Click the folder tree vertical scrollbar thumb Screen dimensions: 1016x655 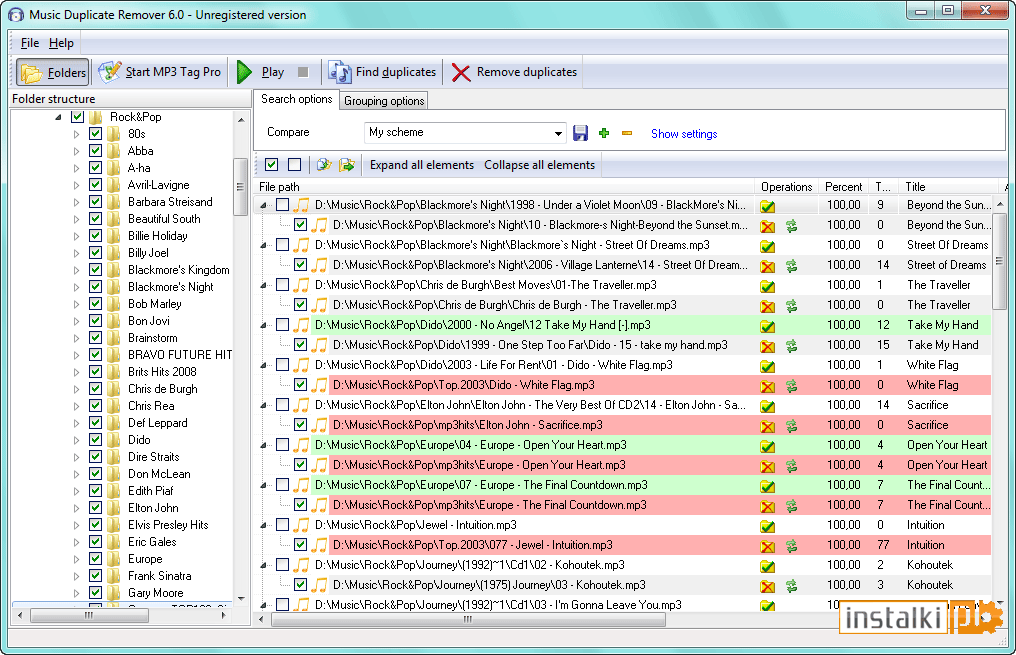click(x=240, y=187)
